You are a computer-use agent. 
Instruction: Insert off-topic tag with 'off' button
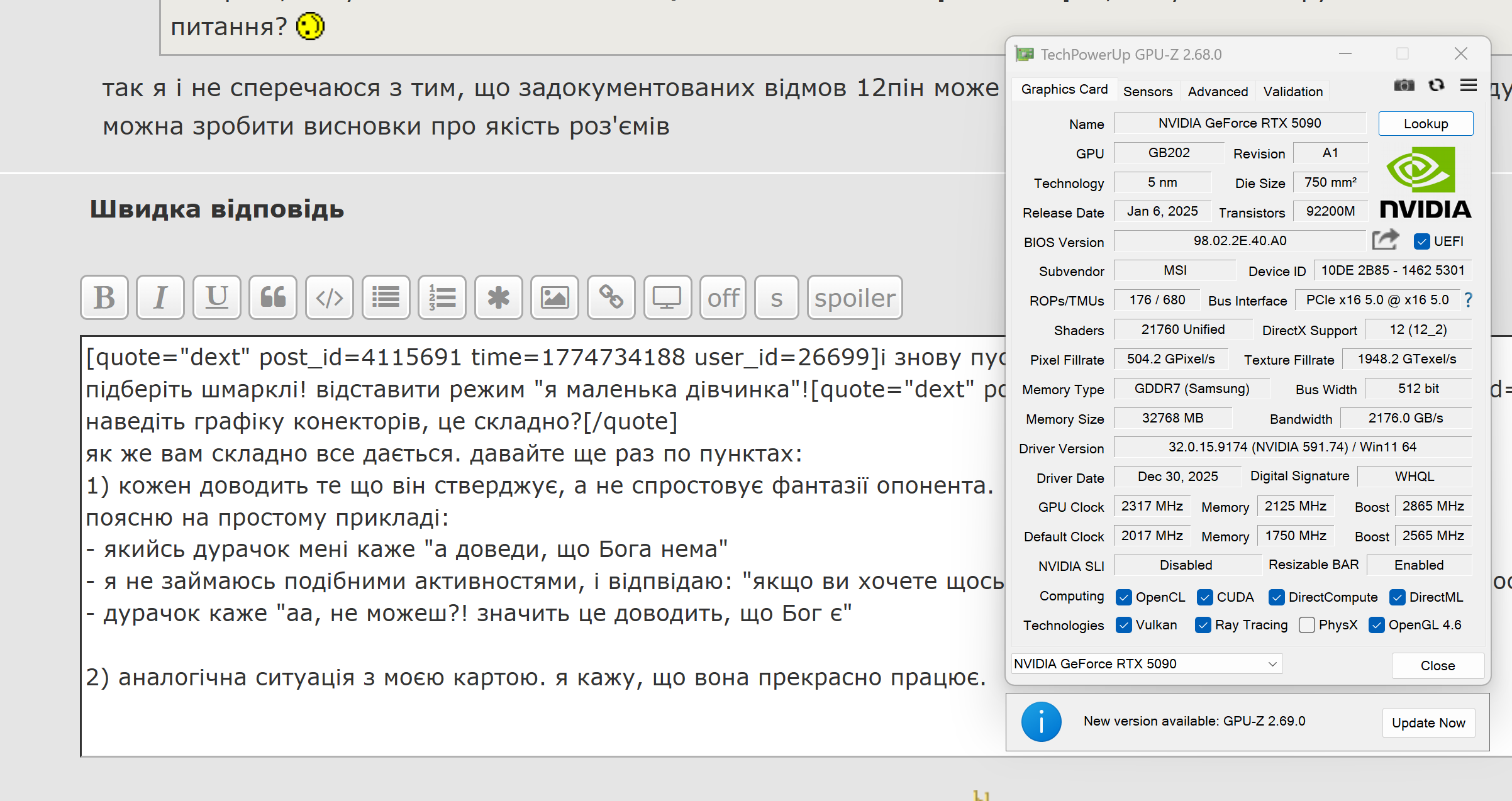[723, 297]
